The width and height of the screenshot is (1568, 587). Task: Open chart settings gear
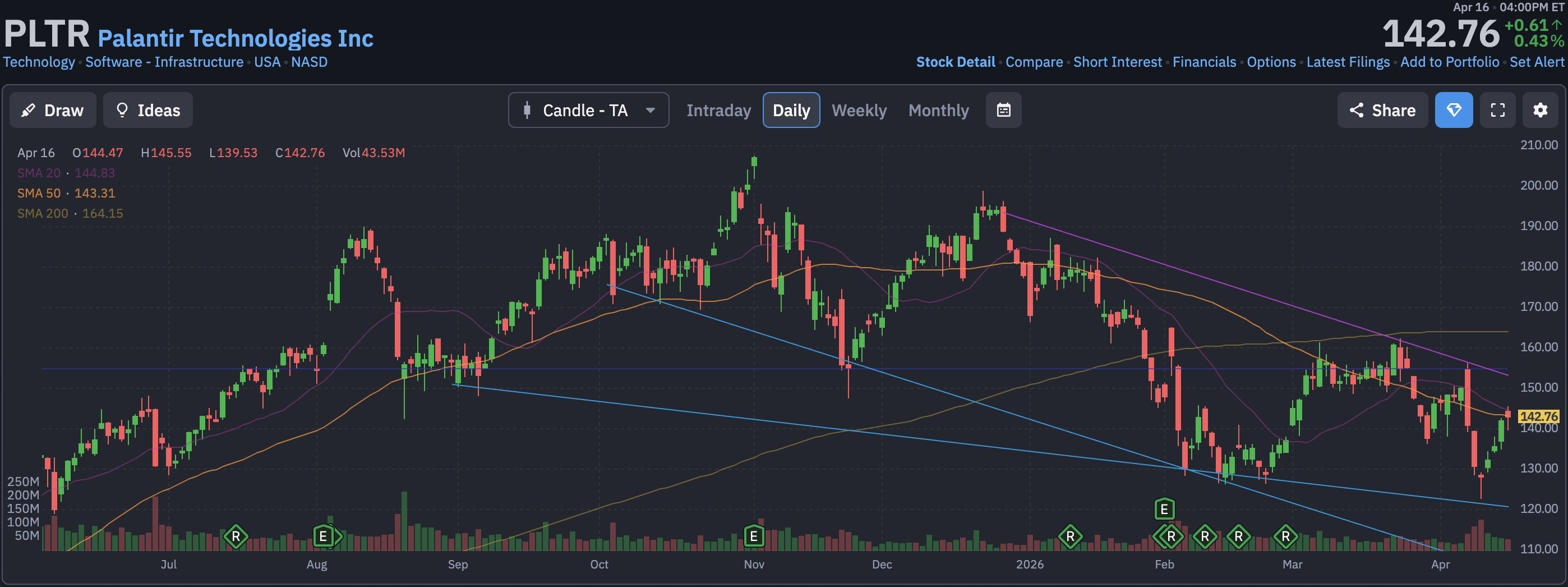coord(1540,110)
